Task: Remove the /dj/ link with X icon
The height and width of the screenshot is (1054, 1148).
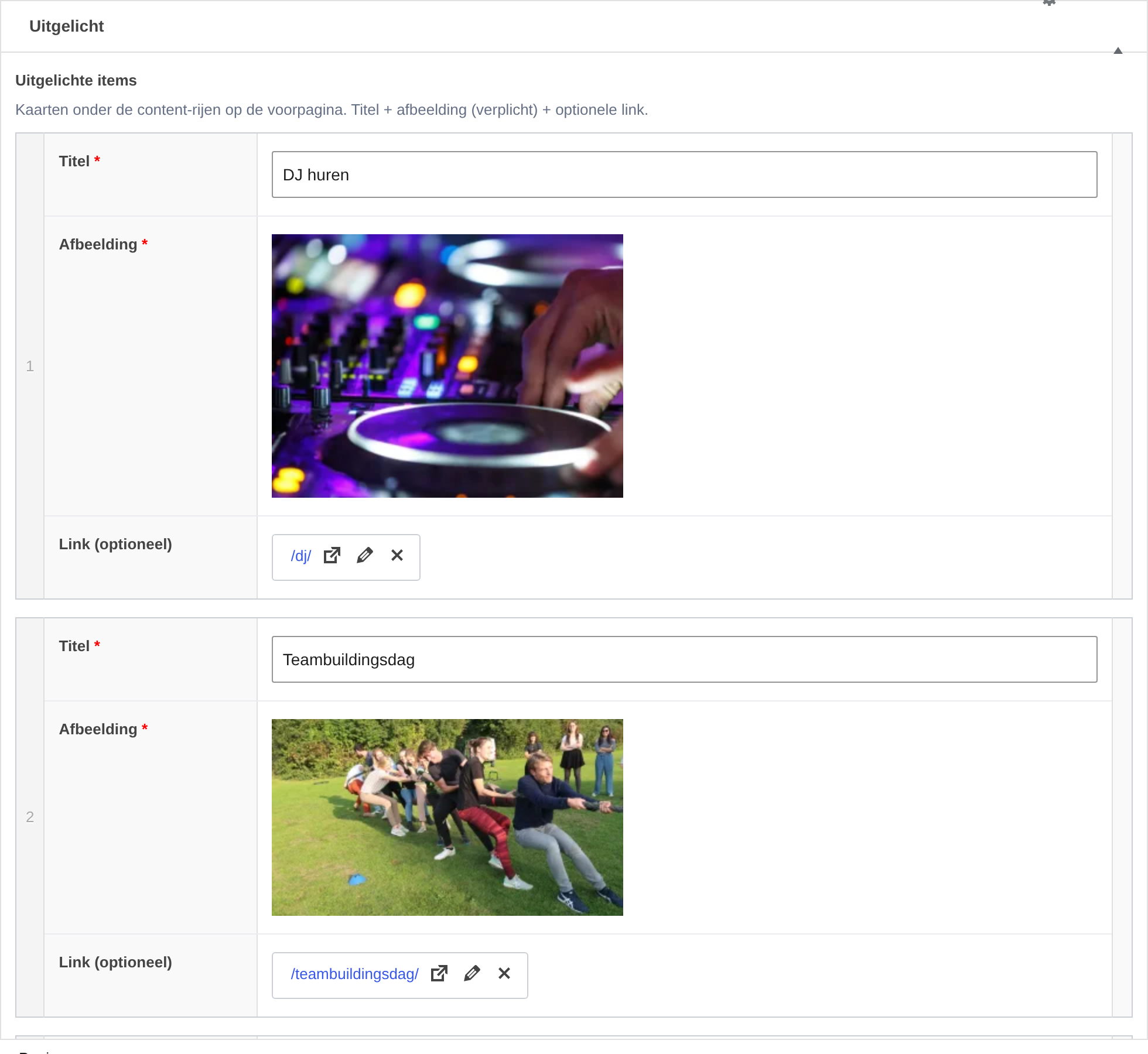Action: point(397,555)
